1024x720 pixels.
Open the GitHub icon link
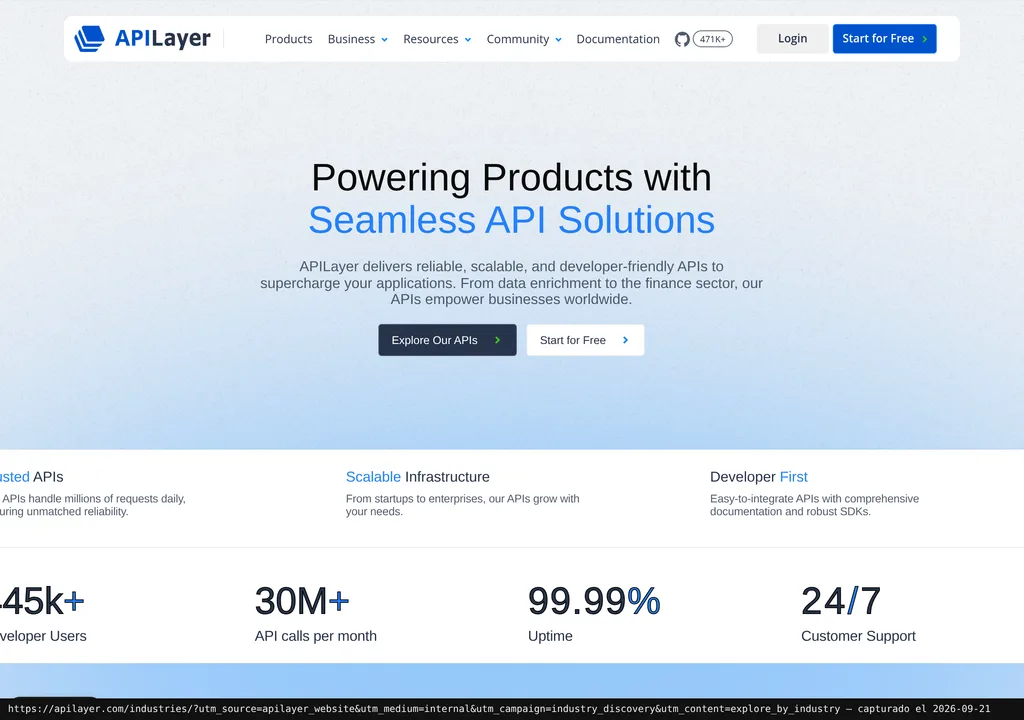click(682, 39)
